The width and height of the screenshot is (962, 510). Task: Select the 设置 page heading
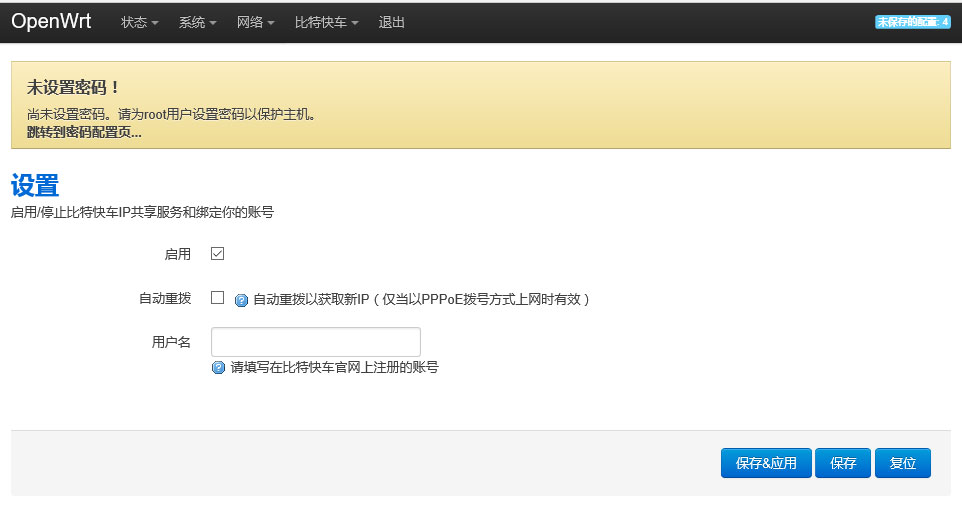point(35,185)
